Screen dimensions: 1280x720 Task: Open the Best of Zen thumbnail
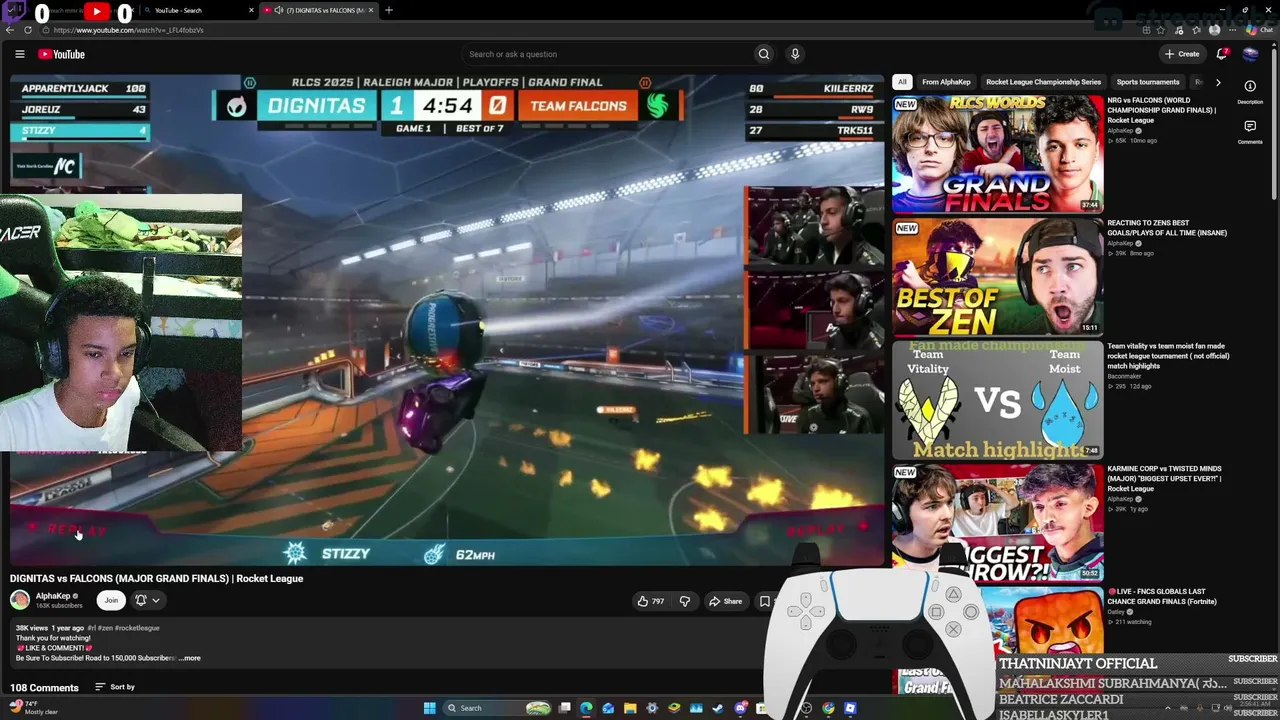(998, 276)
